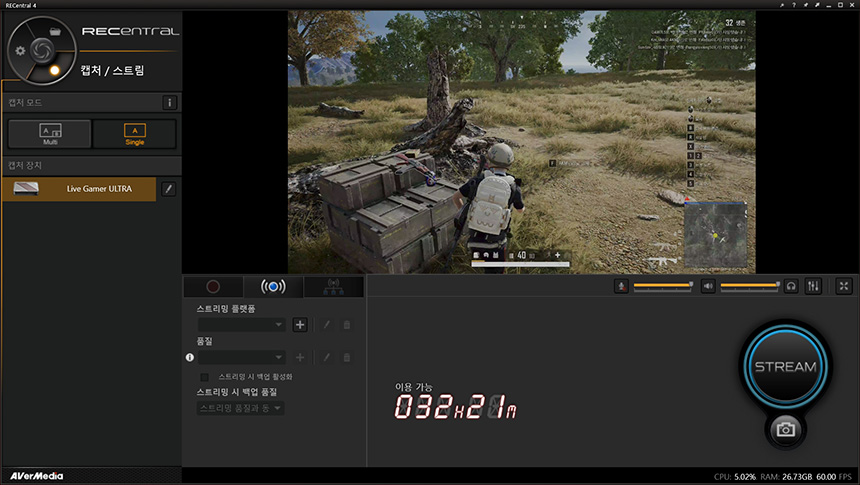
Task: Click the RECentral title logo text
Action: (131, 31)
